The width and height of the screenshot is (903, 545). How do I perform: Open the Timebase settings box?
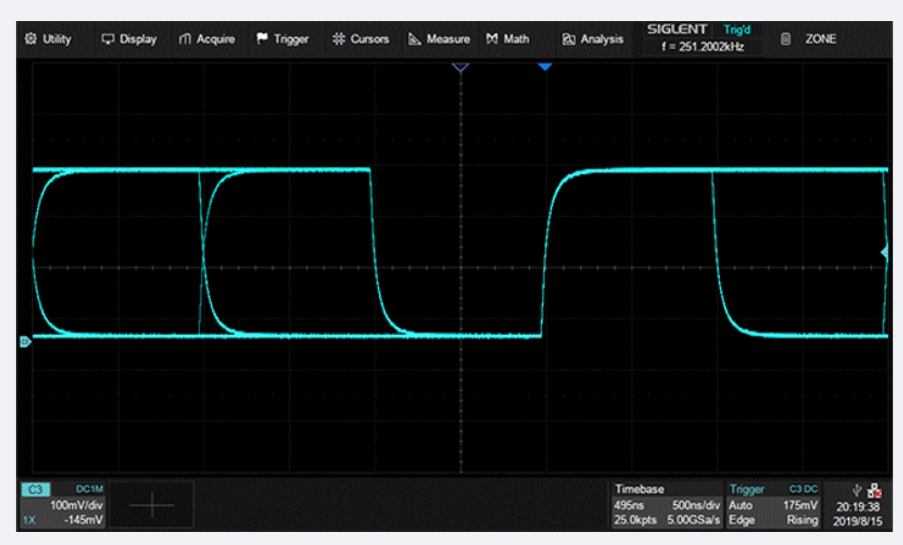(666, 505)
